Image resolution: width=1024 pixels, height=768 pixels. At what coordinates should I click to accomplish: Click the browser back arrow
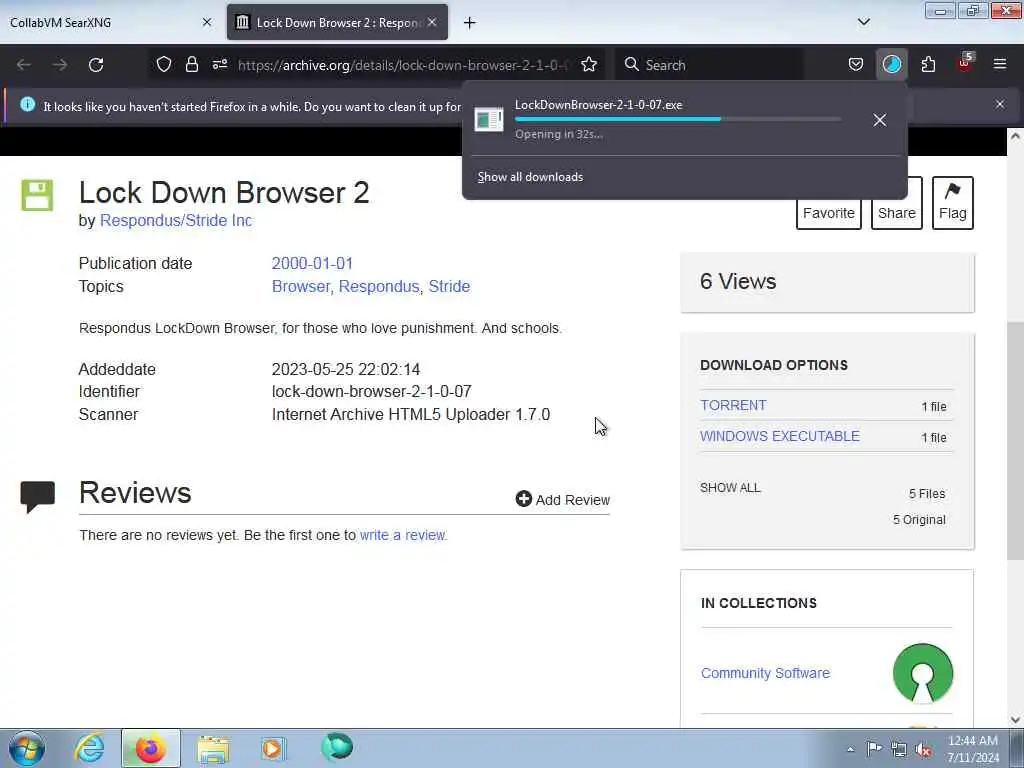click(24, 65)
